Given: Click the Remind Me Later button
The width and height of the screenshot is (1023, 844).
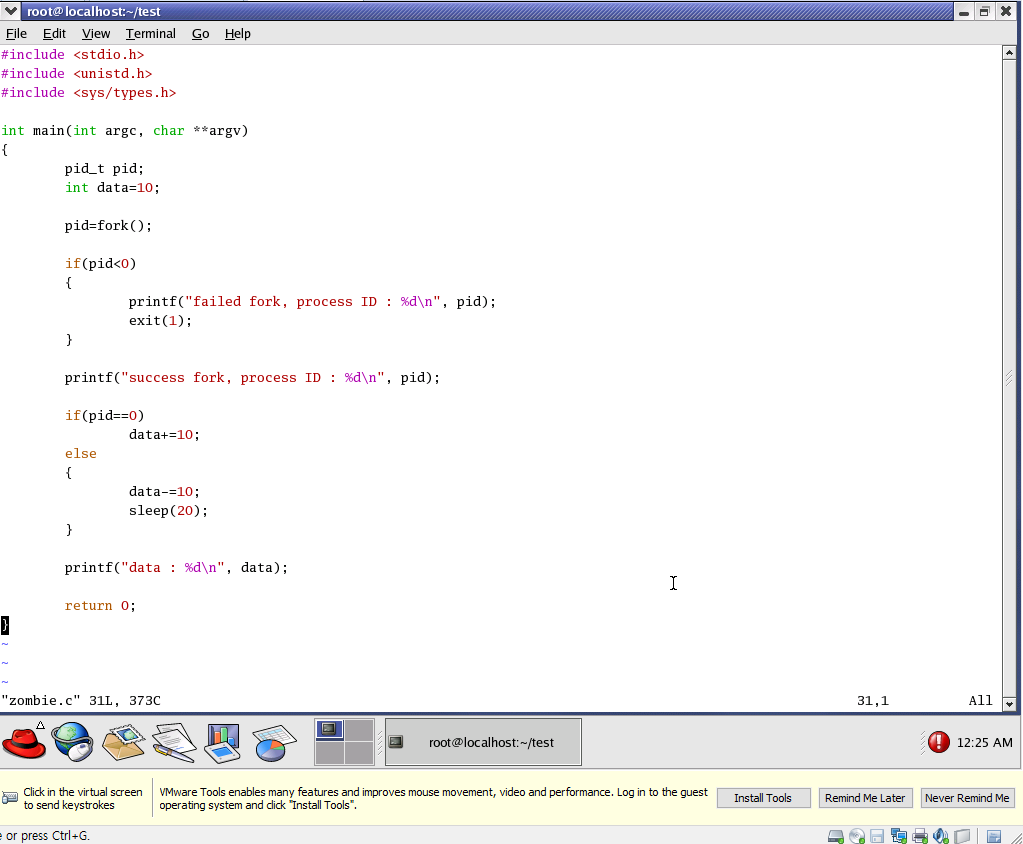Looking at the screenshot, I should [x=865, y=798].
